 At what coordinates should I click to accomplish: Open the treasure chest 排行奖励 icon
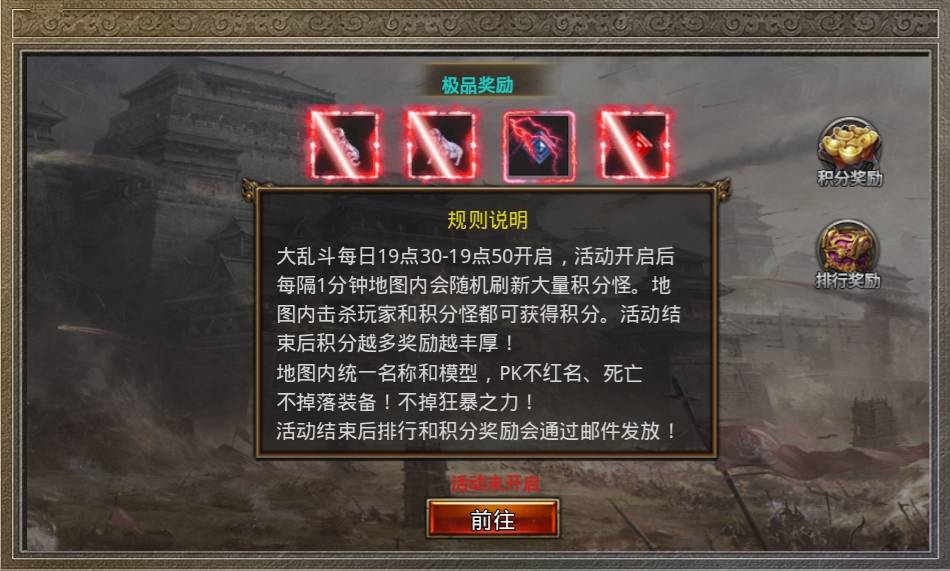pos(848,245)
